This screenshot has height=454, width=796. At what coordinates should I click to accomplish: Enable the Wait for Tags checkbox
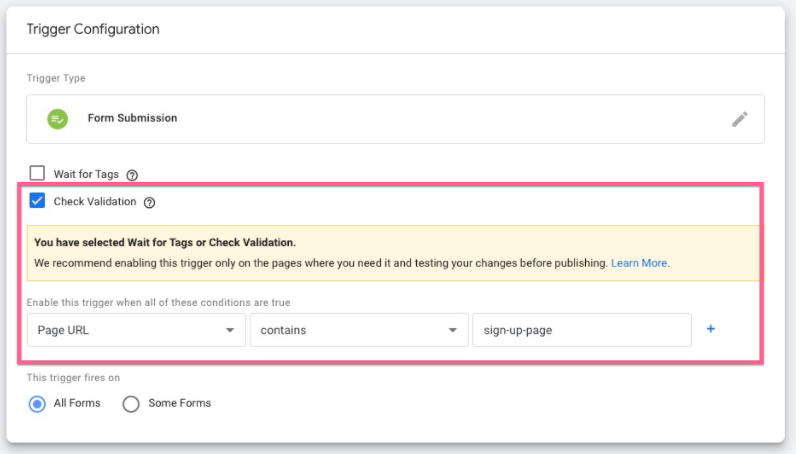(x=37, y=173)
